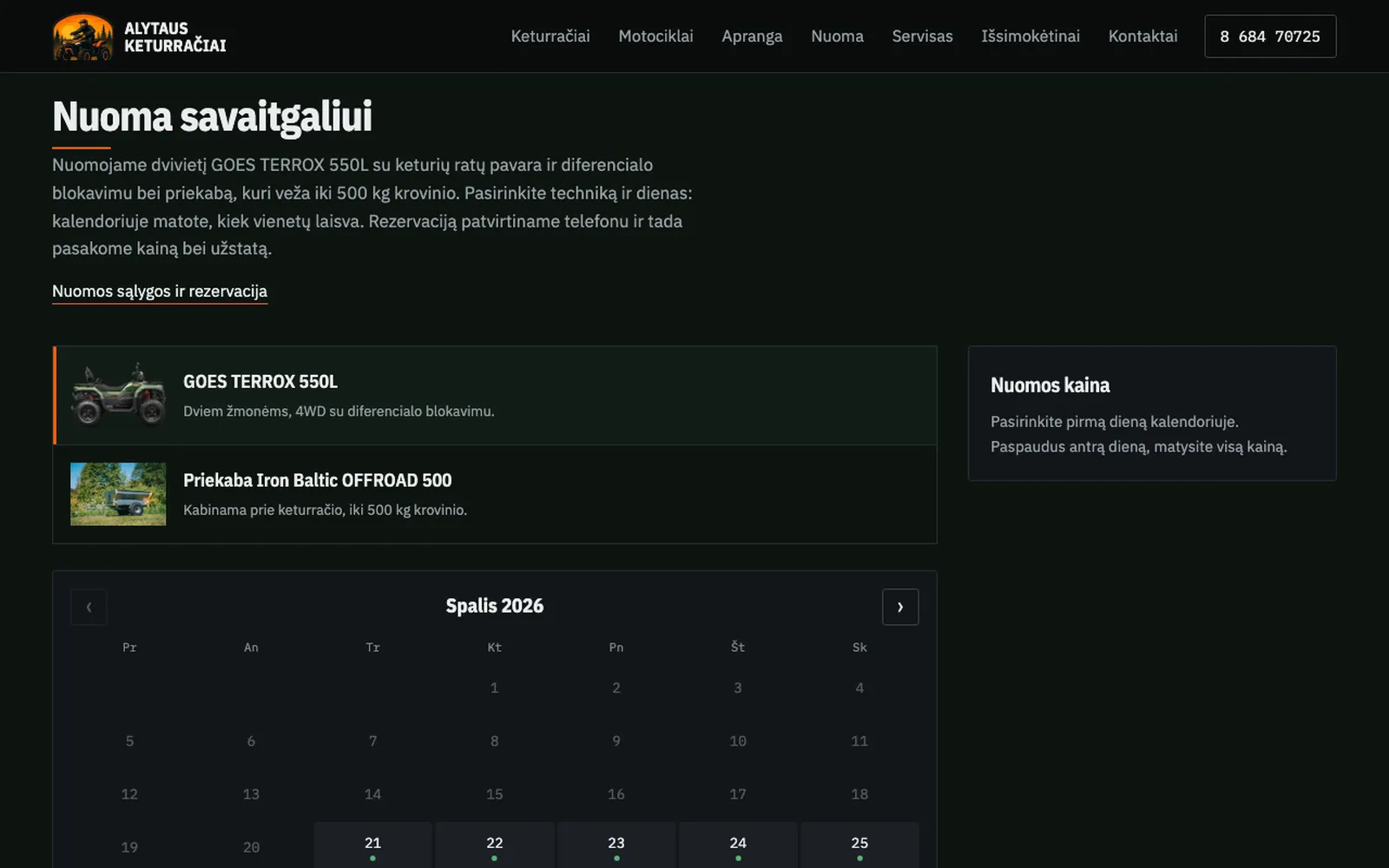Open the Motociklai menu item

(655, 36)
